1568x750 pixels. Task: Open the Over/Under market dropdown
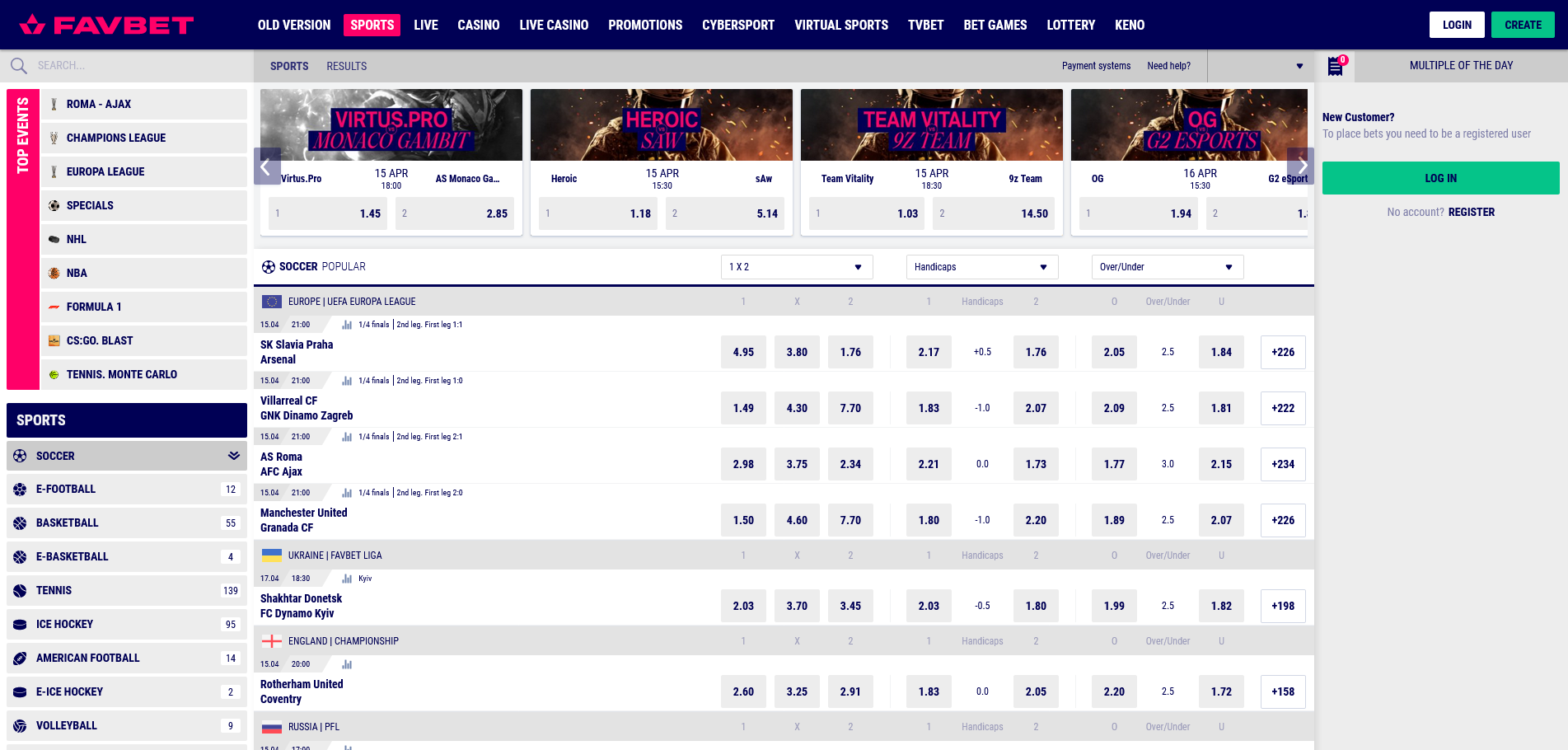1168,267
